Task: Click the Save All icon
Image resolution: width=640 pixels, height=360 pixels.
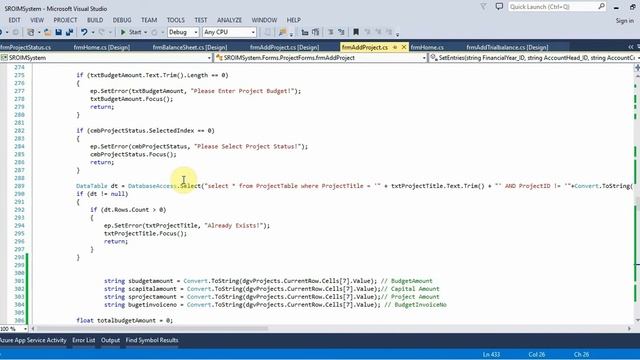Action: (x=69, y=32)
